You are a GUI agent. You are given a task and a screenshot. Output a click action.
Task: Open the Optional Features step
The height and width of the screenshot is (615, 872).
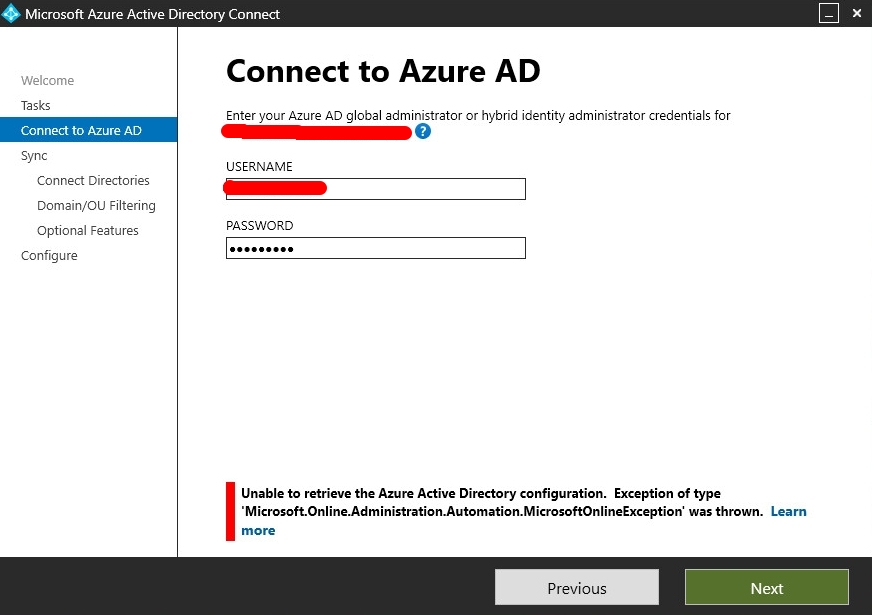pyautogui.click(x=88, y=231)
